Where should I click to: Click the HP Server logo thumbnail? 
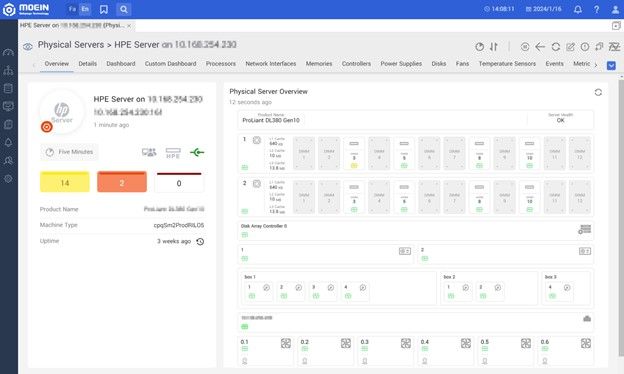[x=62, y=112]
